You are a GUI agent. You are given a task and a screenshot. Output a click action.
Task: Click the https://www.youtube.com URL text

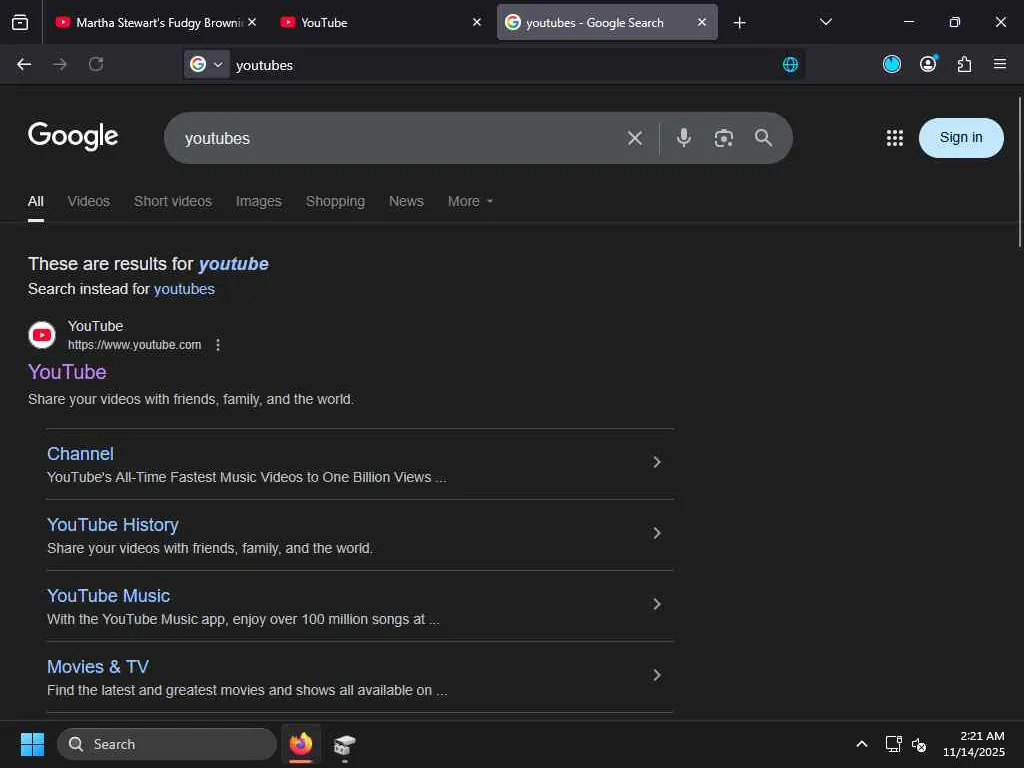click(135, 345)
